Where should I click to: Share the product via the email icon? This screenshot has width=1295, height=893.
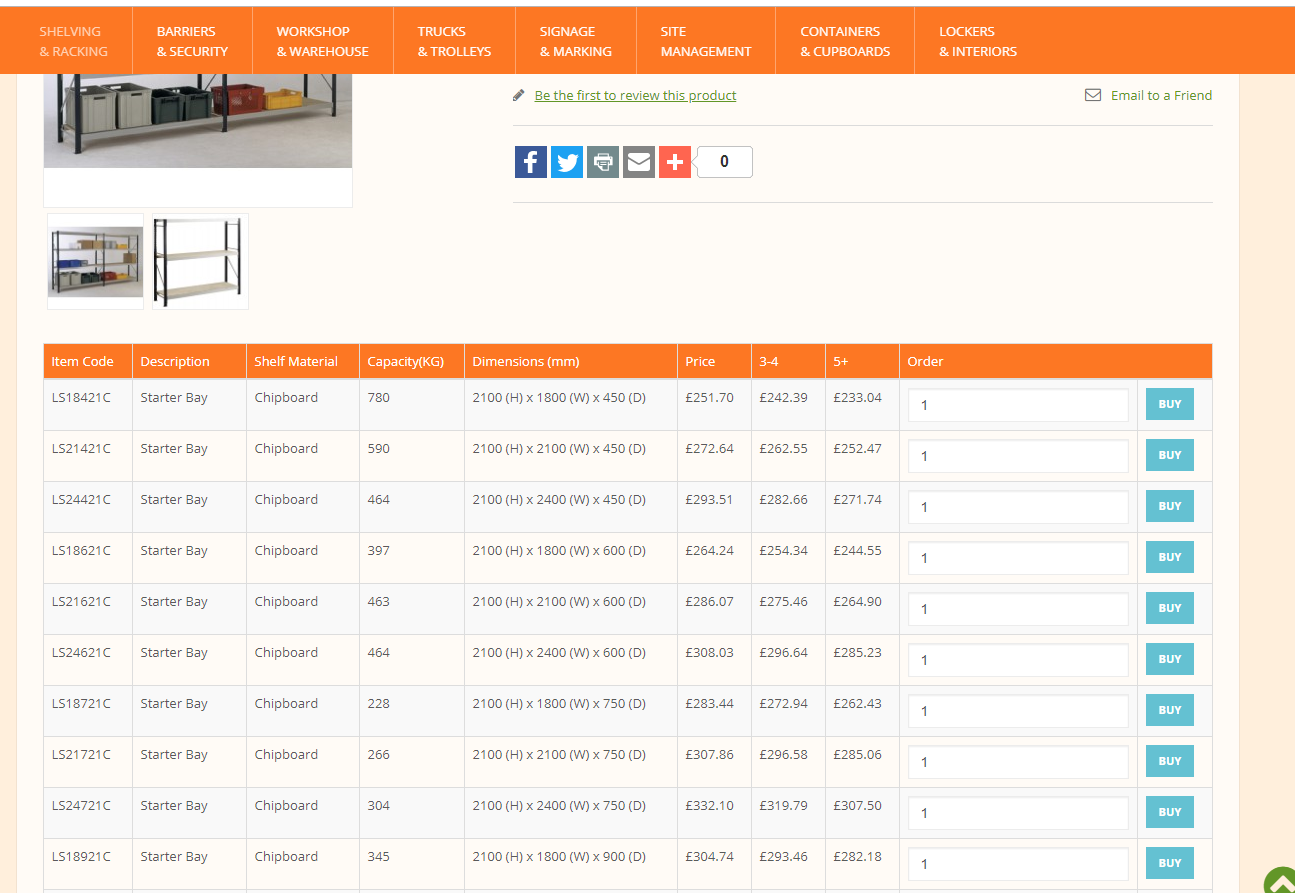[x=638, y=161]
